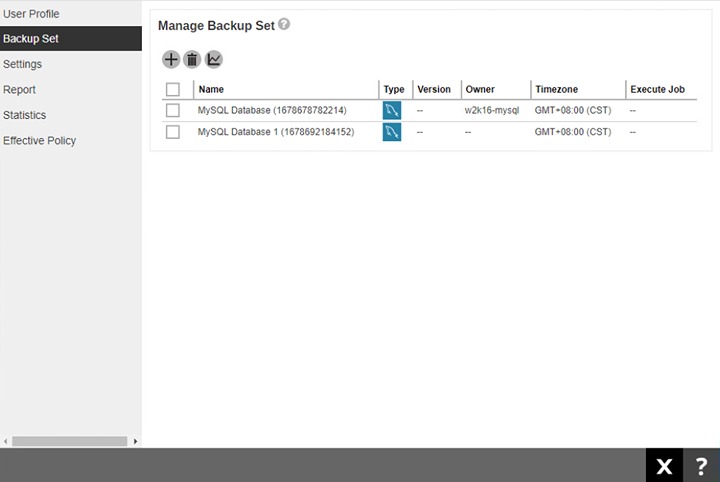The image size is (720, 482).
Task: Select checkbox for MySQL Database 1 row
Action: point(173,132)
